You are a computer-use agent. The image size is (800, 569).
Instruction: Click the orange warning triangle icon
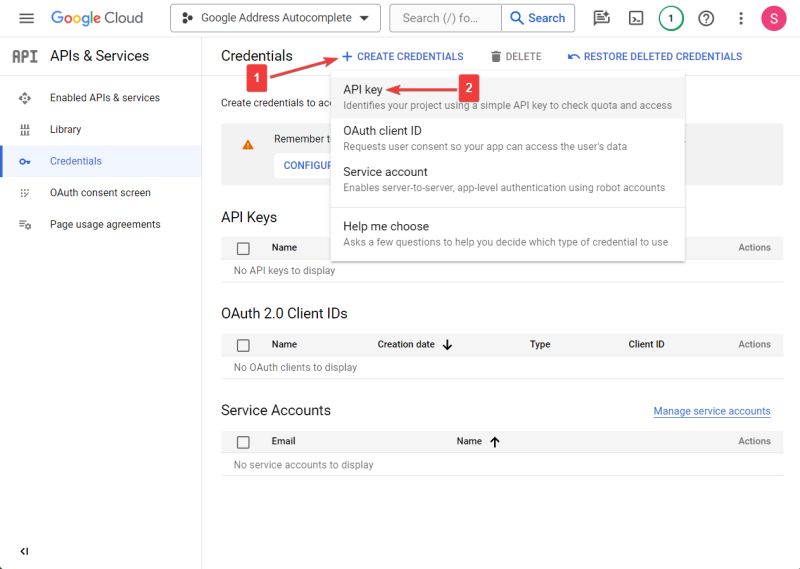coord(248,145)
